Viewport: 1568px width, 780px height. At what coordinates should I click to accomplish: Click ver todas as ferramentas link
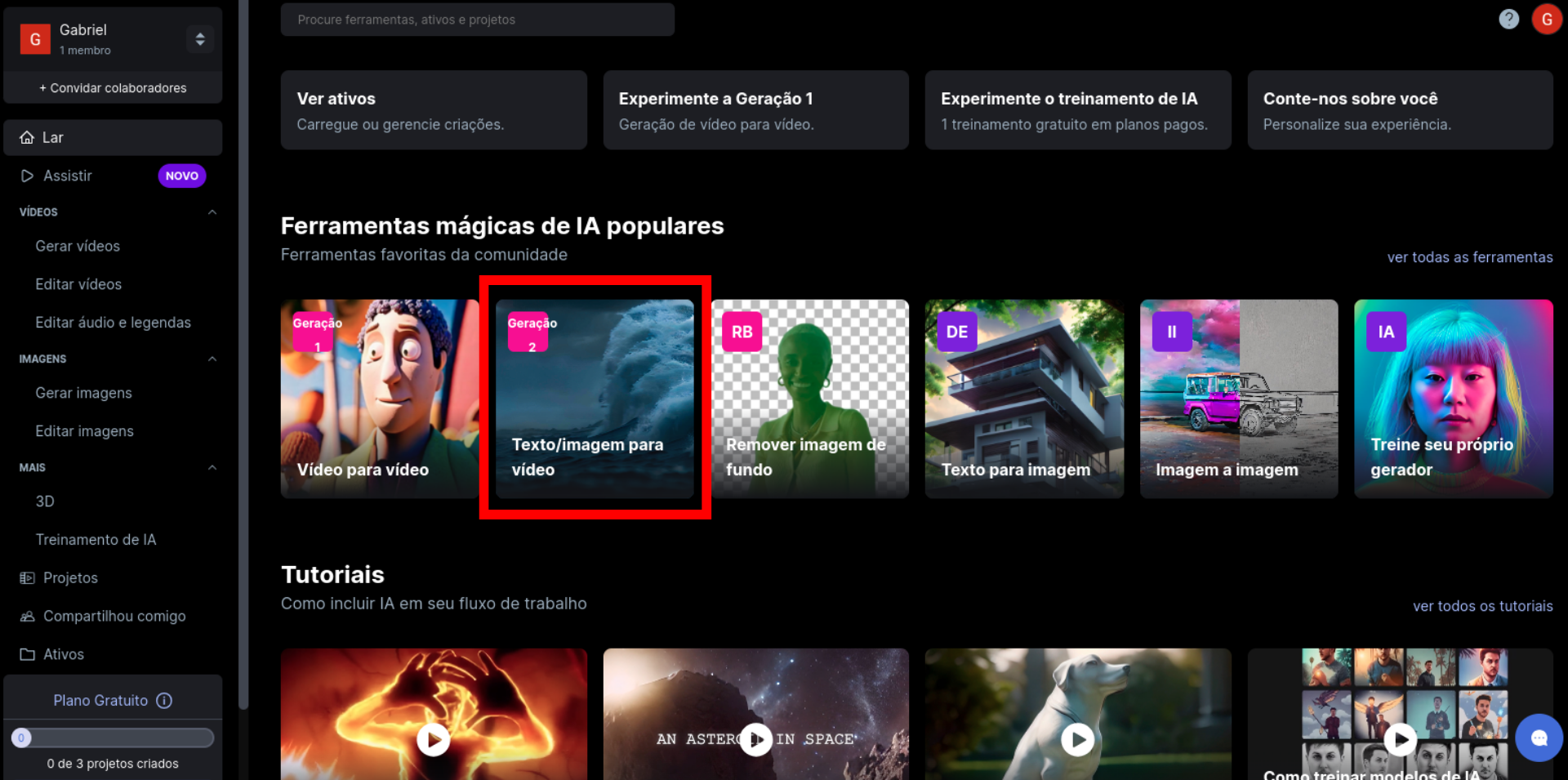click(1470, 257)
